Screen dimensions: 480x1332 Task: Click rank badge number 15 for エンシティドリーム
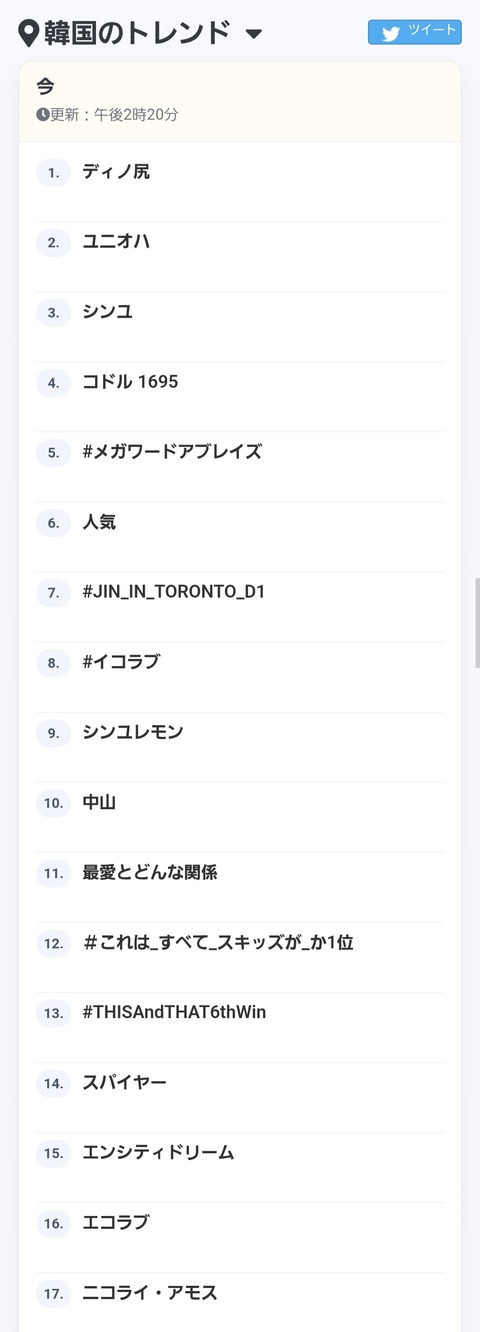[x=54, y=1153]
